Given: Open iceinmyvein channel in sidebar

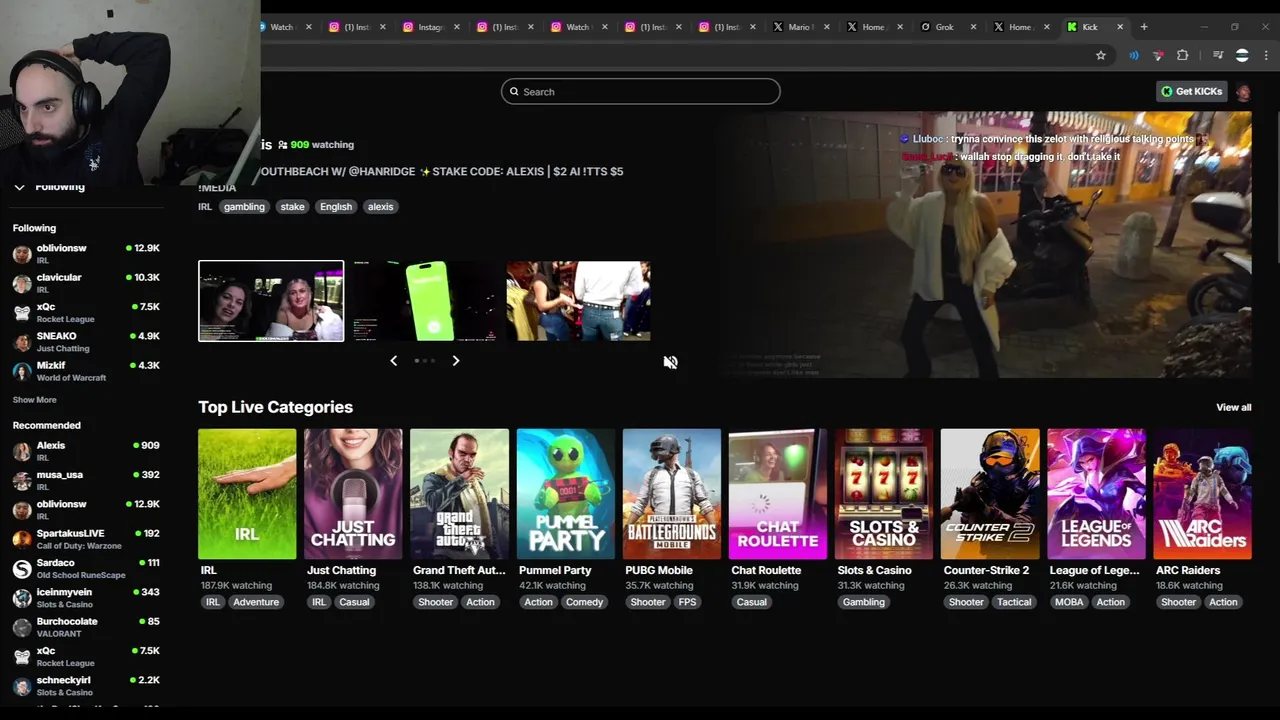Looking at the screenshot, I should (x=86, y=597).
